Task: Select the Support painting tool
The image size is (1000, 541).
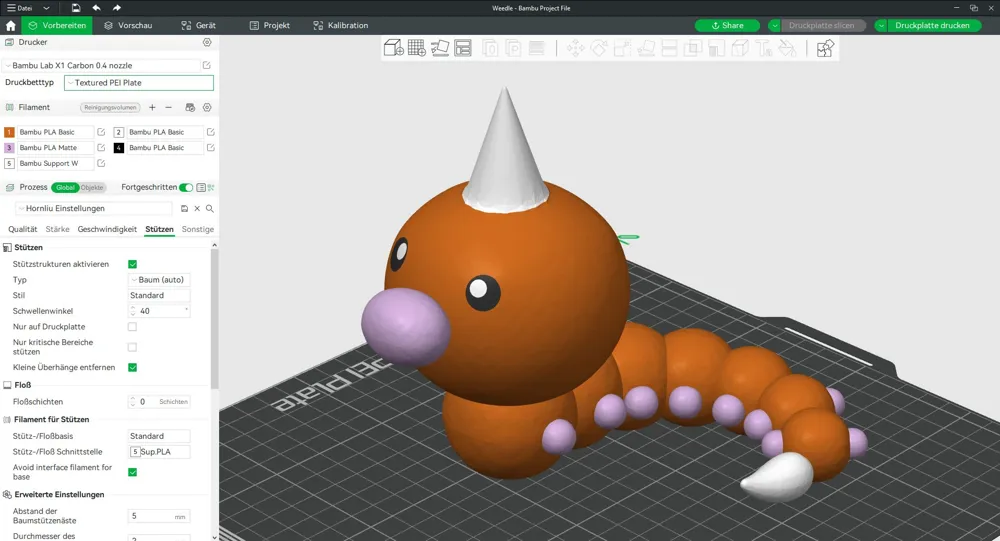Action: (x=716, y=48)
